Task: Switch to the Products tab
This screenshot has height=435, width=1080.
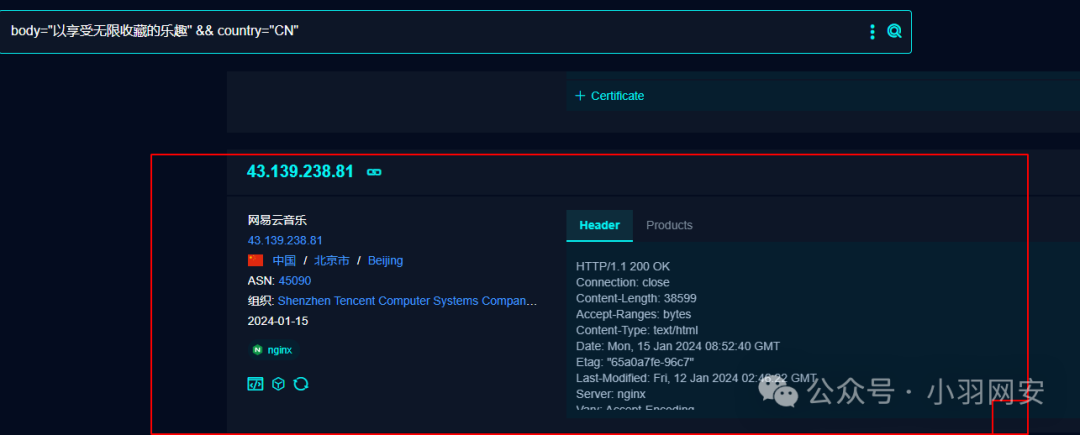Action: pos(669,225)
